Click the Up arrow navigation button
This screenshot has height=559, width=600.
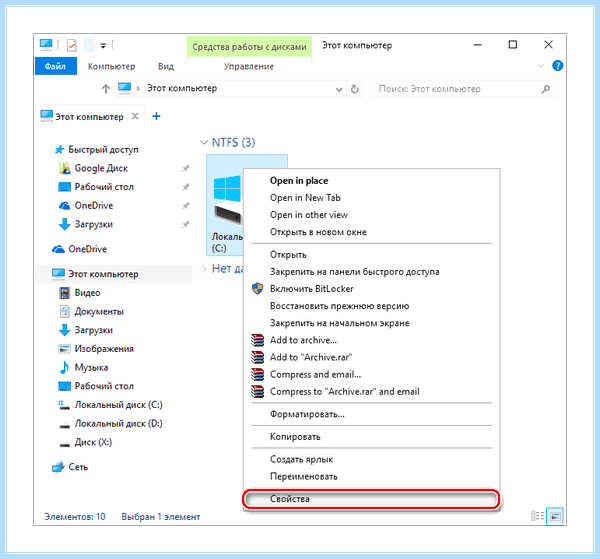point(106,89)
